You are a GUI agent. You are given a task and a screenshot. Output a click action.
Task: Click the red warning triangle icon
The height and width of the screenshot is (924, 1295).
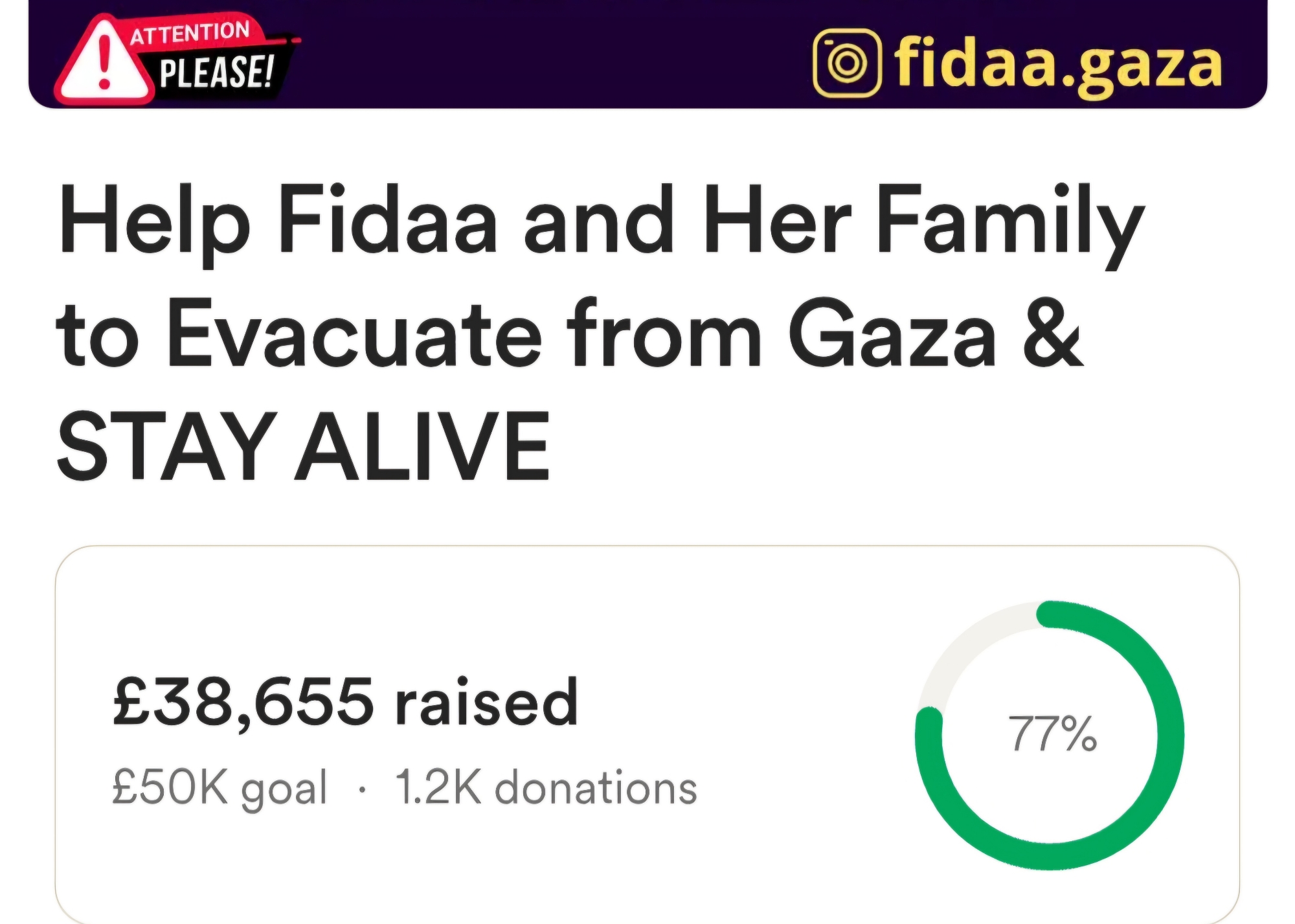pyautogui.click(x=104, y=61)
